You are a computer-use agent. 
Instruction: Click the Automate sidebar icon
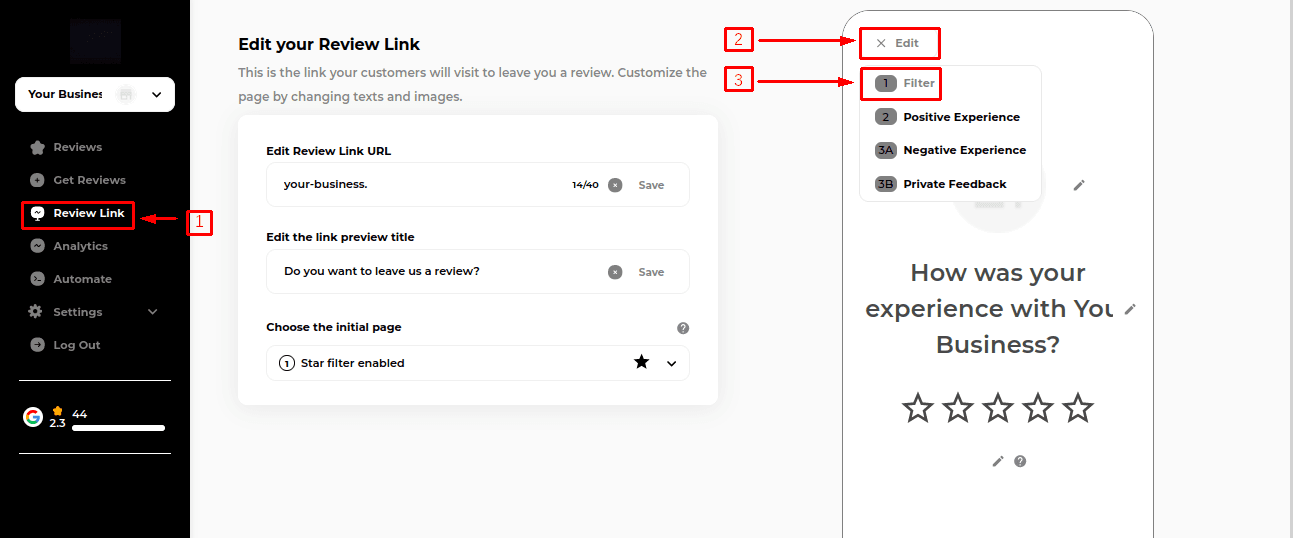[37, 279]
